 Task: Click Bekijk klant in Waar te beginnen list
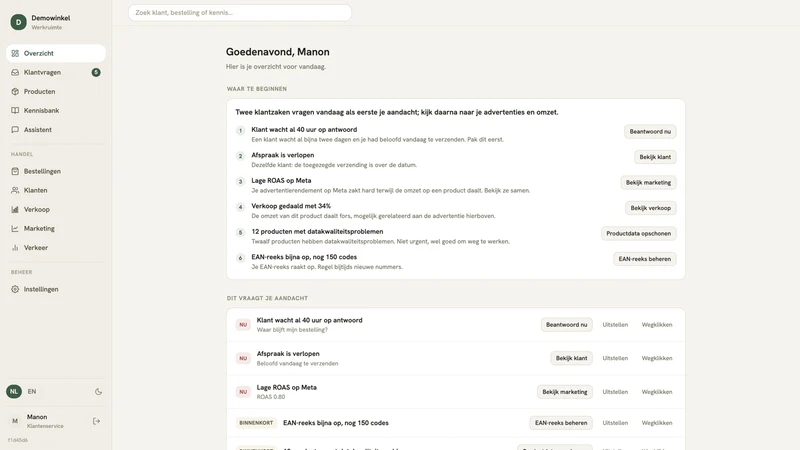tap(655, 157)
